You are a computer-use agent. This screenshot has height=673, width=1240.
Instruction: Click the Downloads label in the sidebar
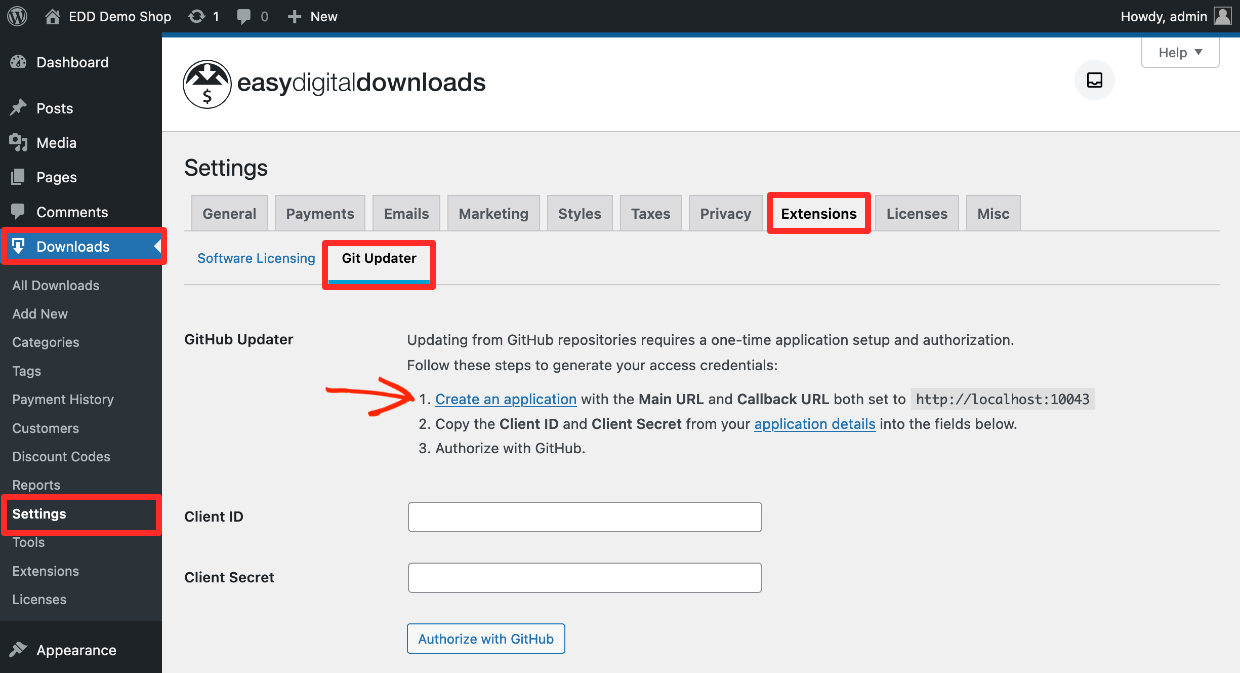click(73, 247)
